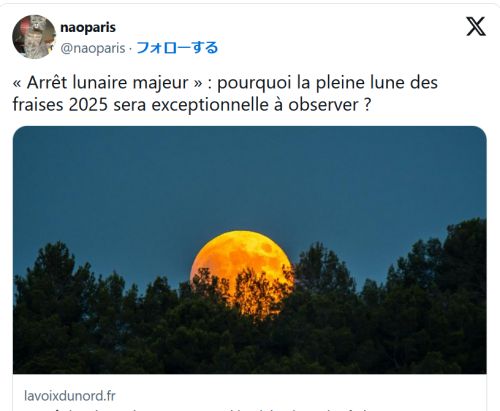Select the « Arrêt lunaire majeur » phrase
The height and width of the screenshot is (411, 500).
point(107,82)
